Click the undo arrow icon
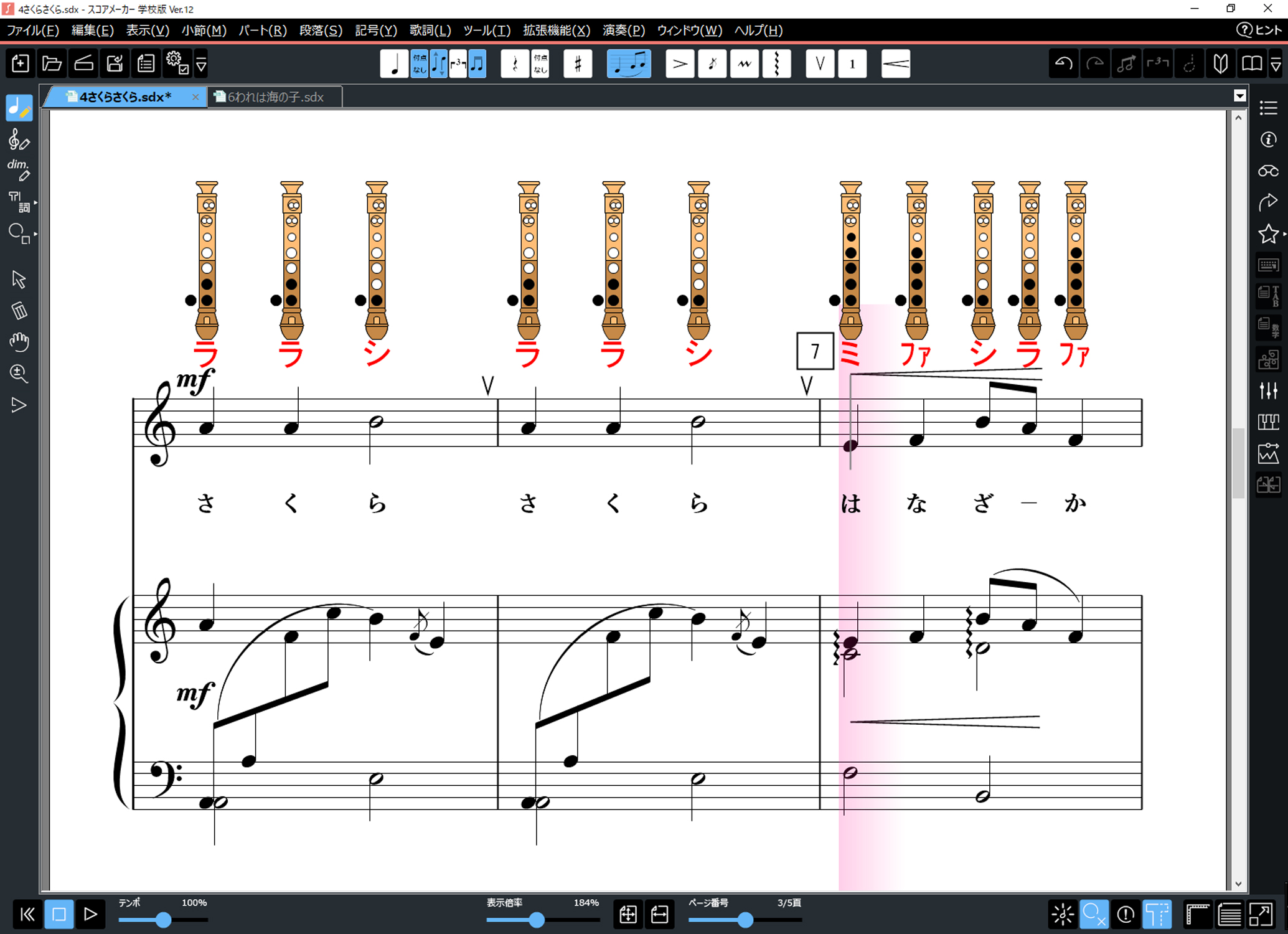The image size is (1288, 934). pyautogui.click(x=1063, y=64)
